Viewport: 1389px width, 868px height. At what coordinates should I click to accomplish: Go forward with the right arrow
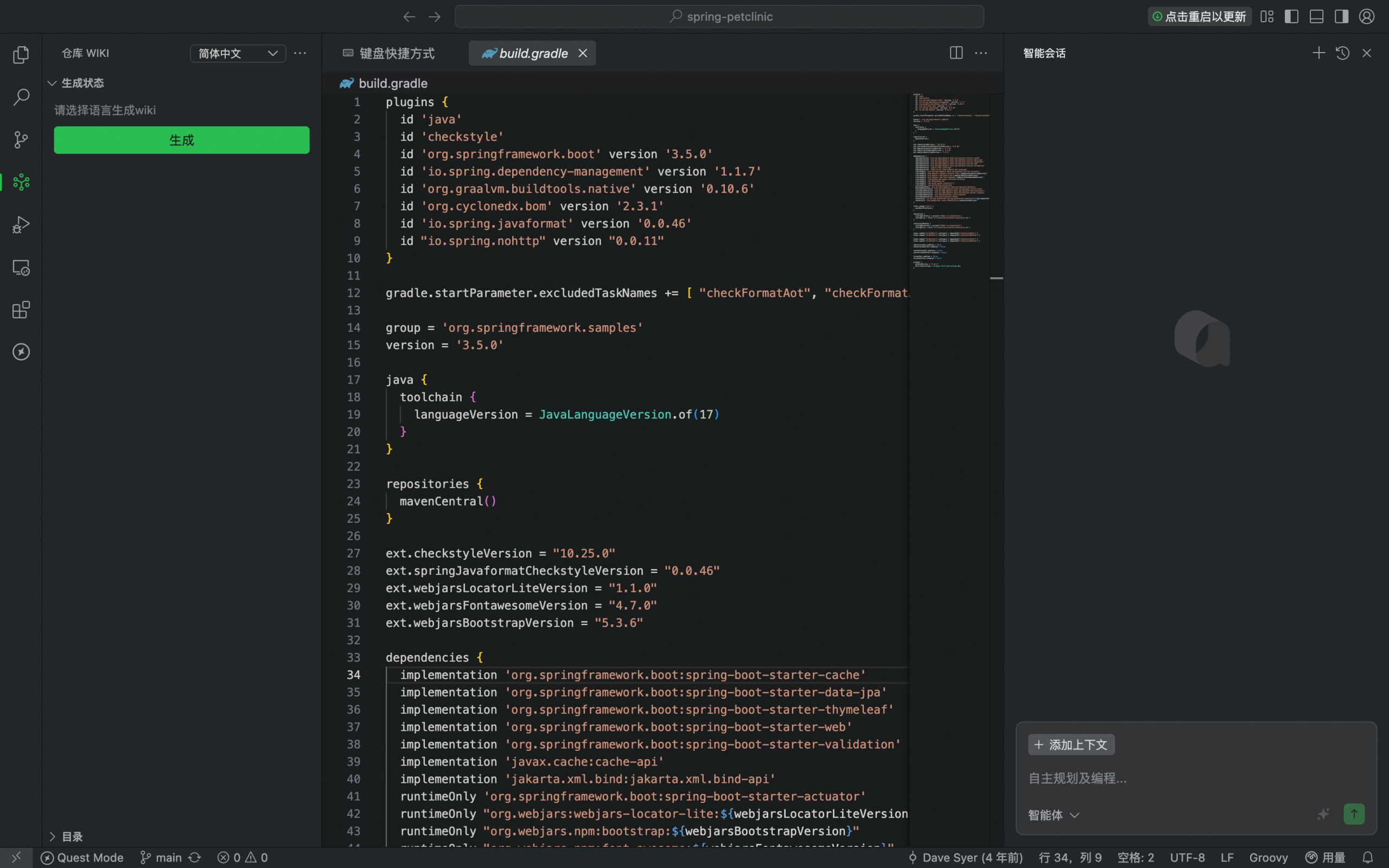tap(435, 17)
